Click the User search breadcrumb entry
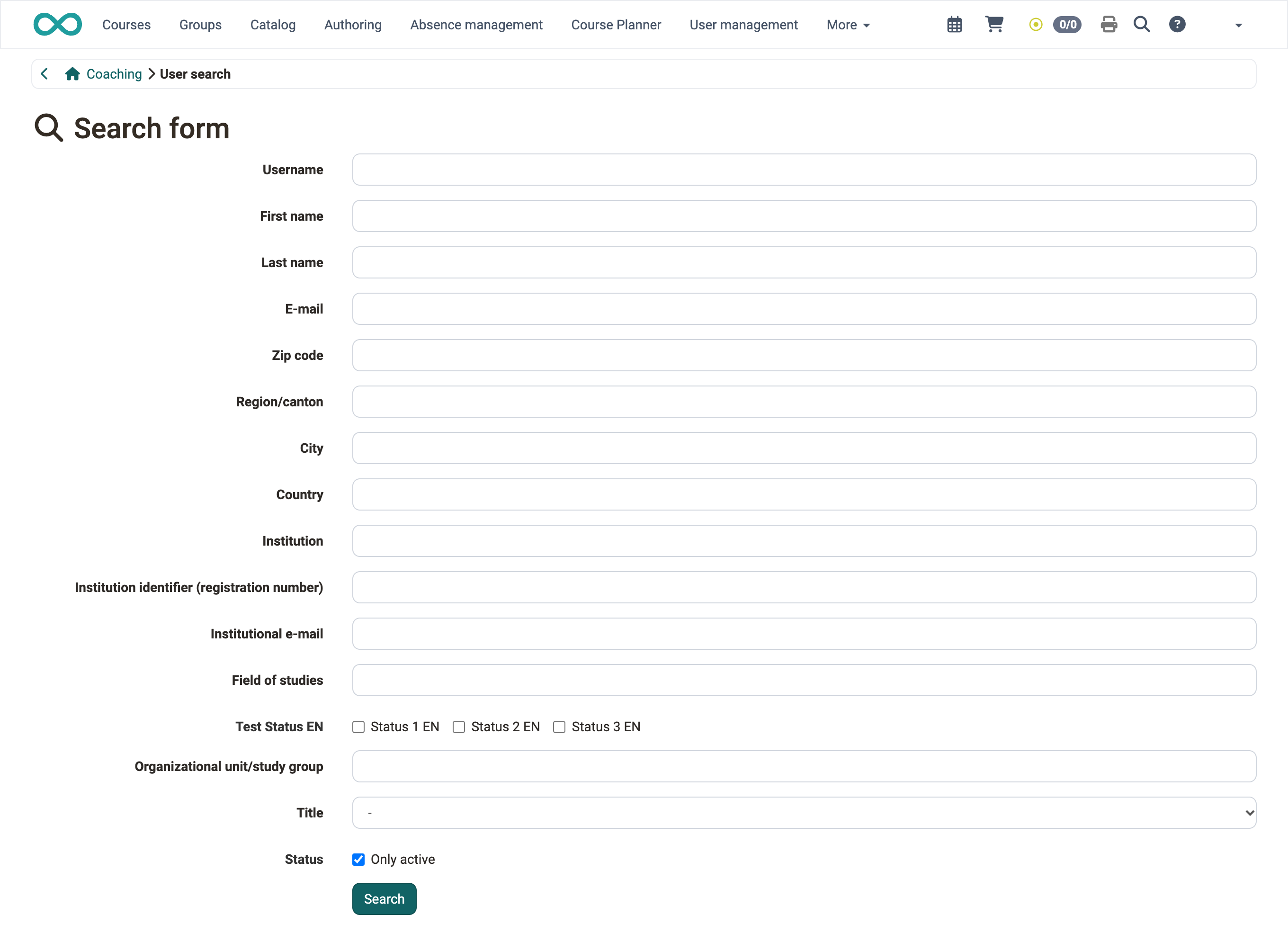The image size is (1288, 933). [x=196, y=74]
